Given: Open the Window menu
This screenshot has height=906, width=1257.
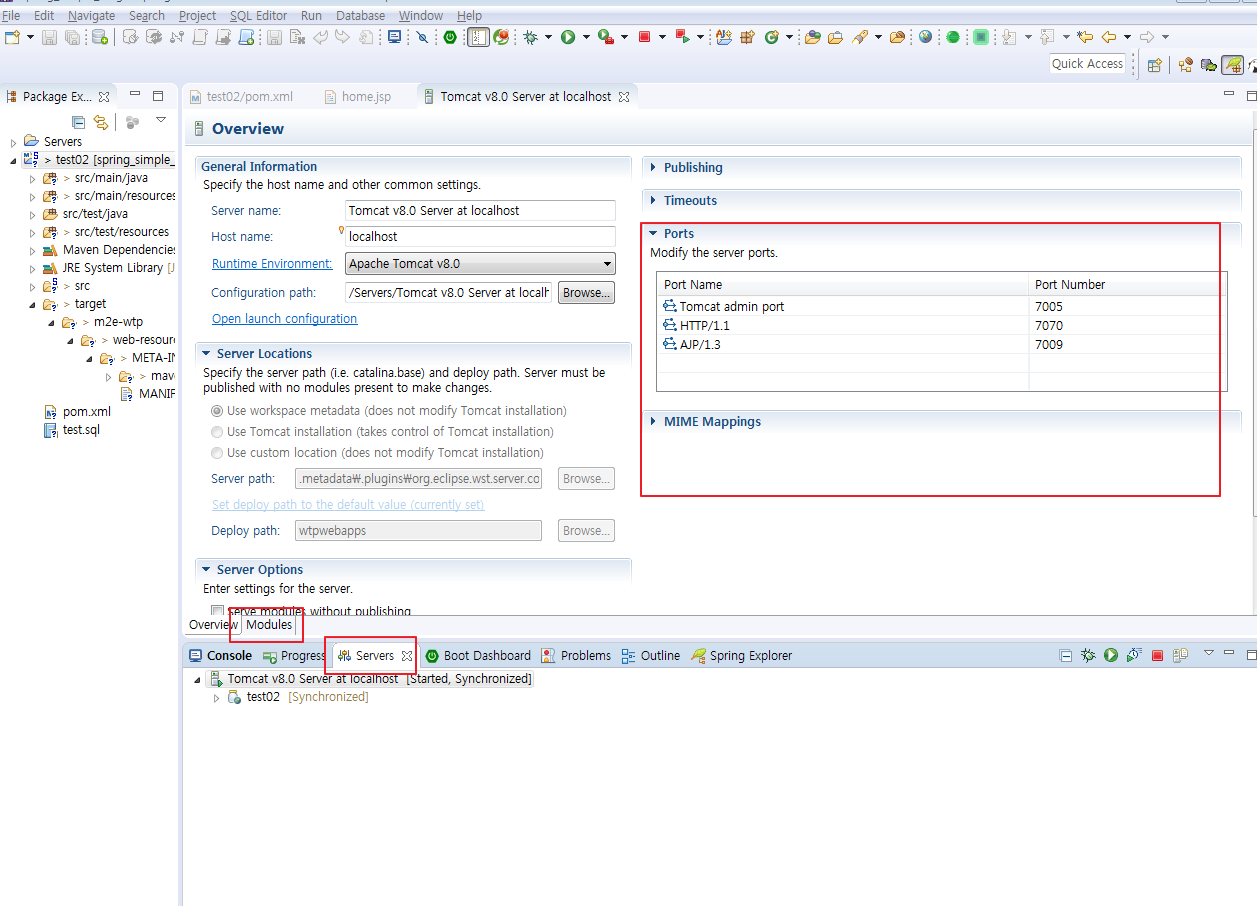Looking at the screenshot, I should tap(421, 15).
